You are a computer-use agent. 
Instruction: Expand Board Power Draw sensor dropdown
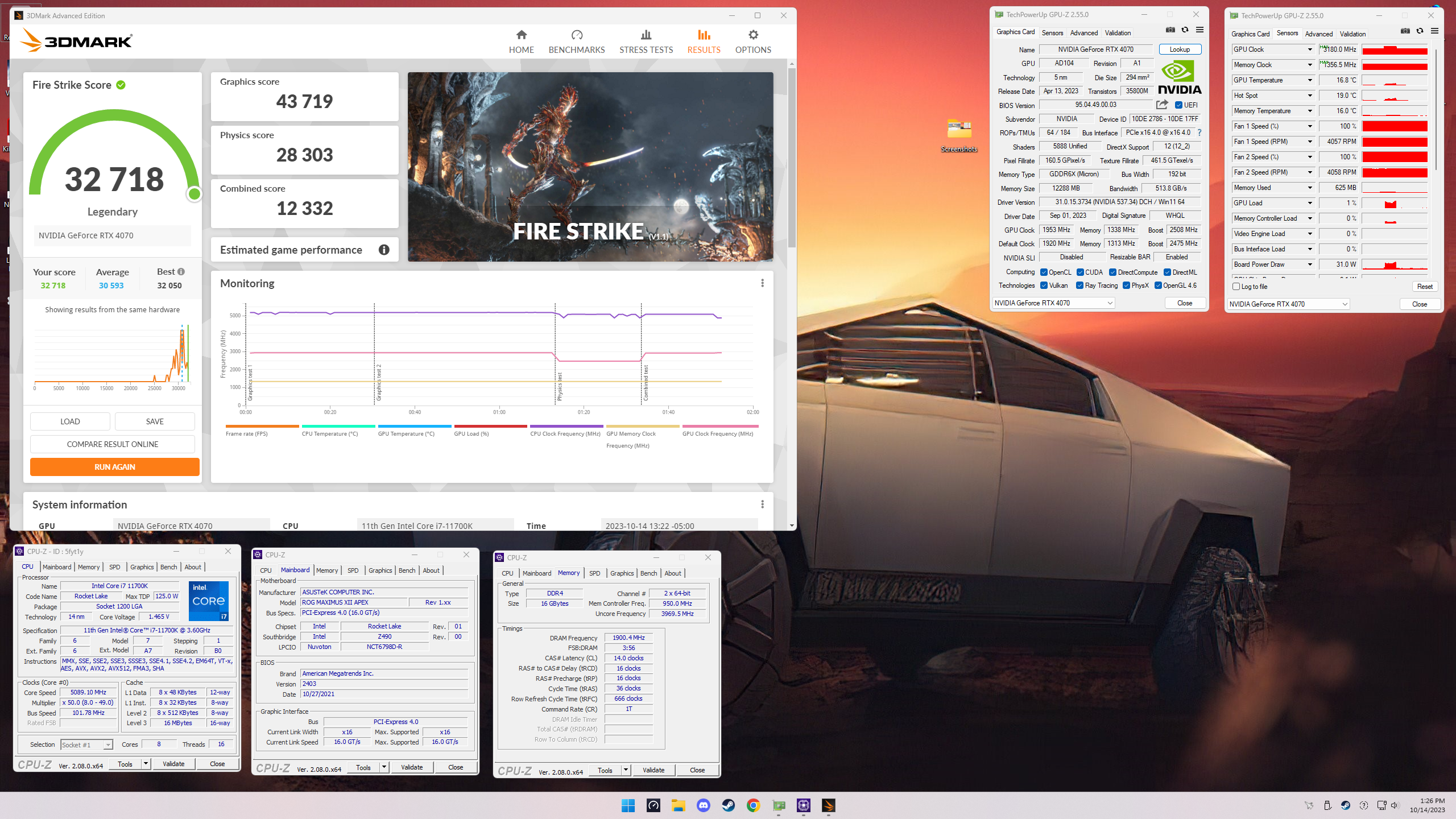tap(1309, 264)
